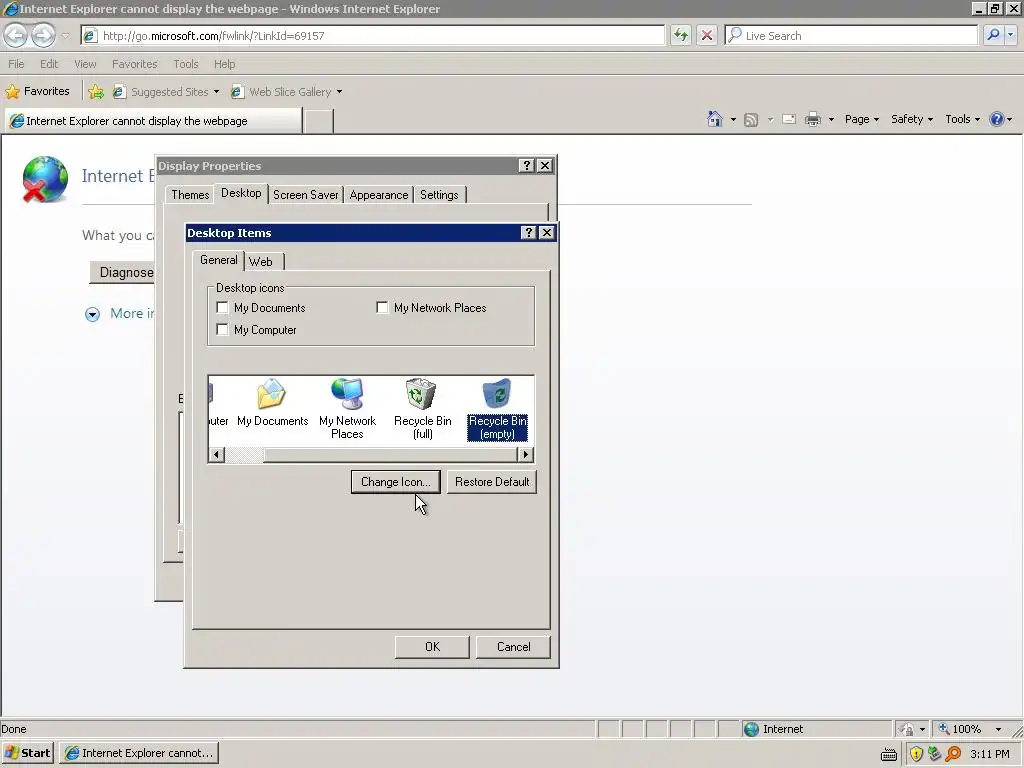
Task: Click the Change Icon... button
Action: 396,482
